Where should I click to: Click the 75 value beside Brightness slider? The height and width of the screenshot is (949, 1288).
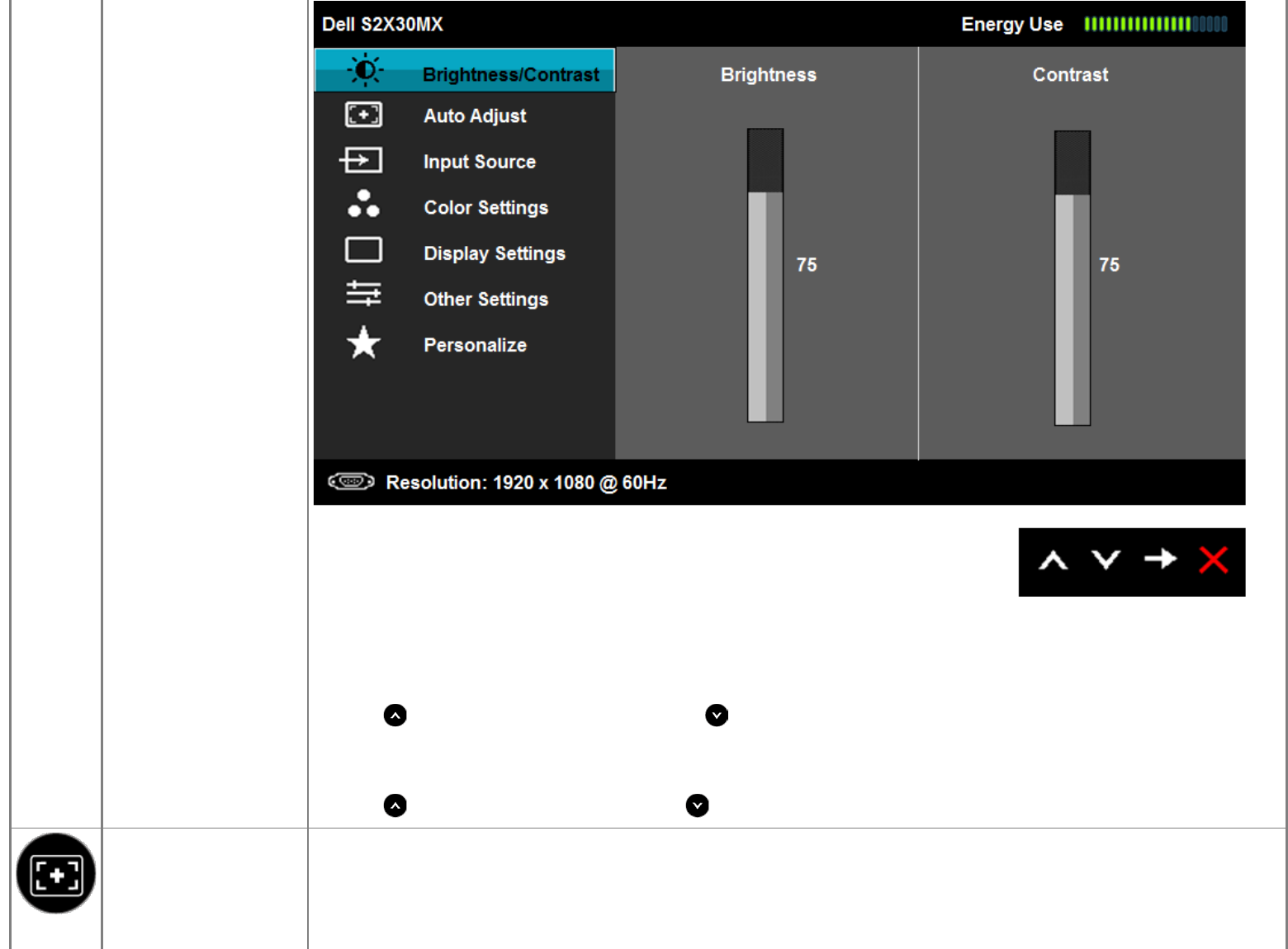coord(807,265)
